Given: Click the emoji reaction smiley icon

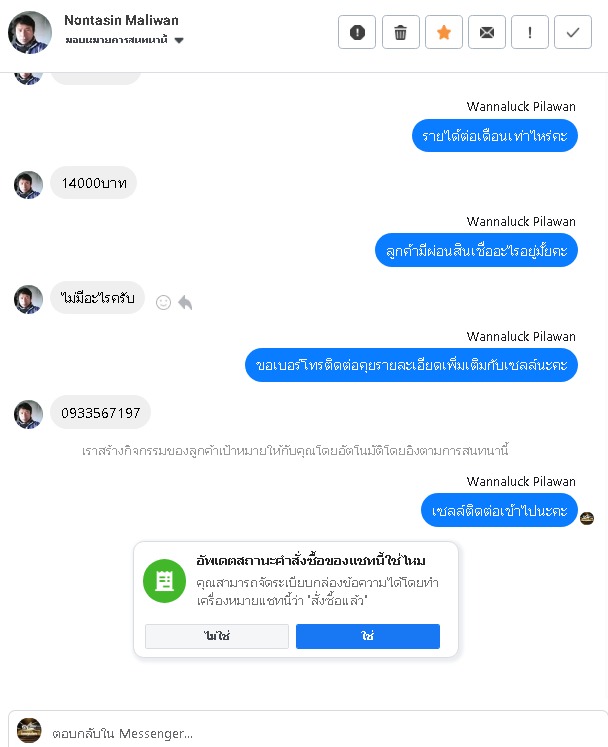Looking at the screenshot, I should [163, 303].
